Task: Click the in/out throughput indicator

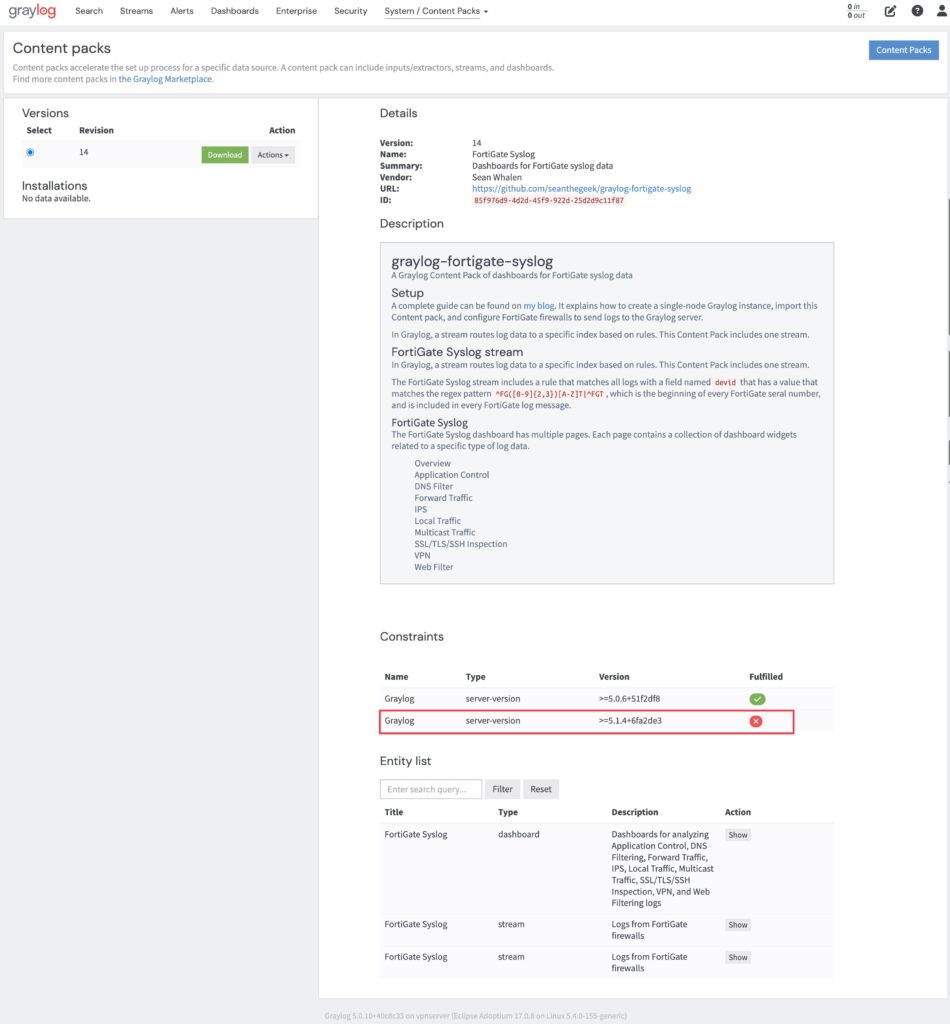Action: [x=856, y=11]
